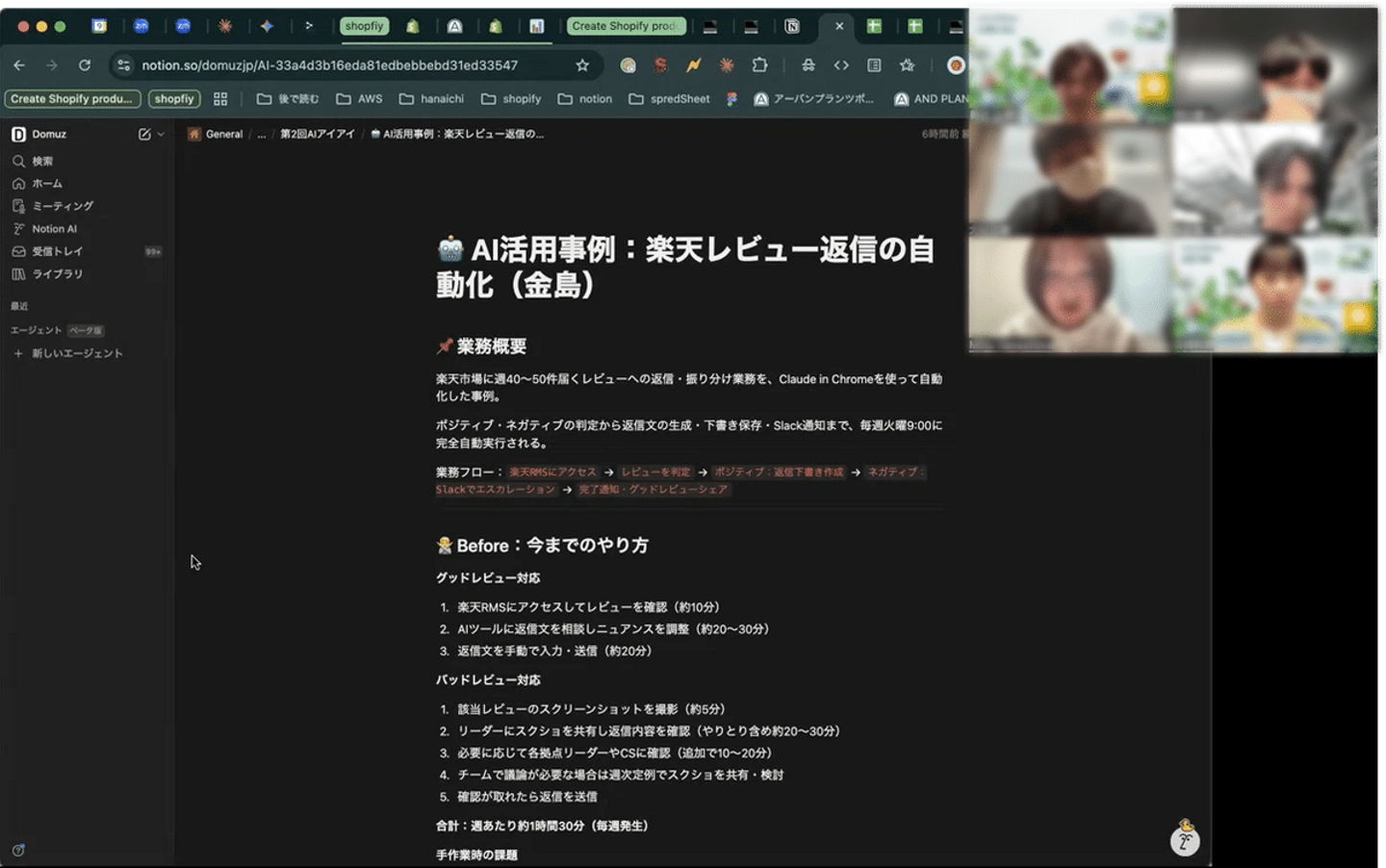Open the shopify bookmark folder
The image size is (1386, 868).
511,98
